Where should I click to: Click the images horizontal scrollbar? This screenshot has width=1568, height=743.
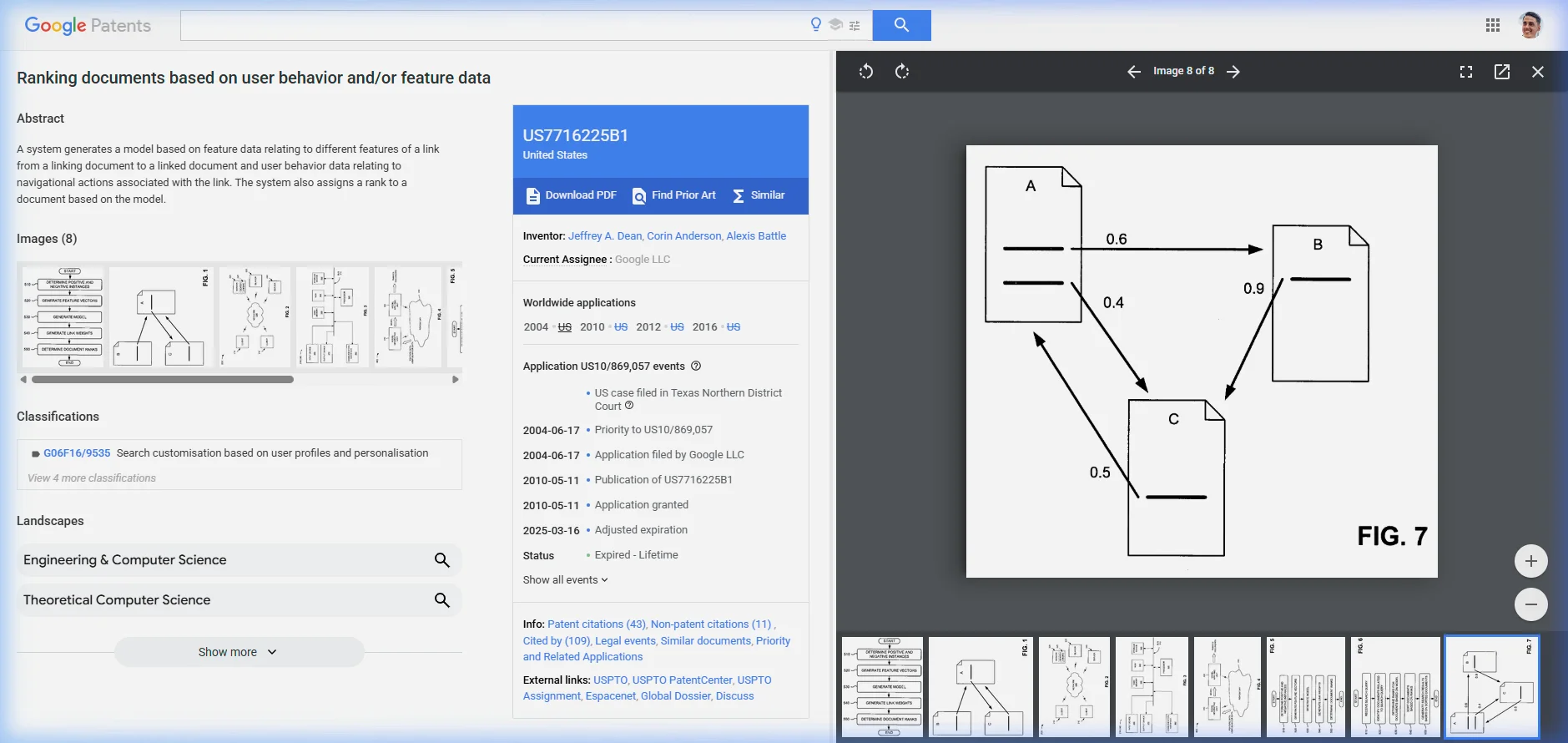163,380
